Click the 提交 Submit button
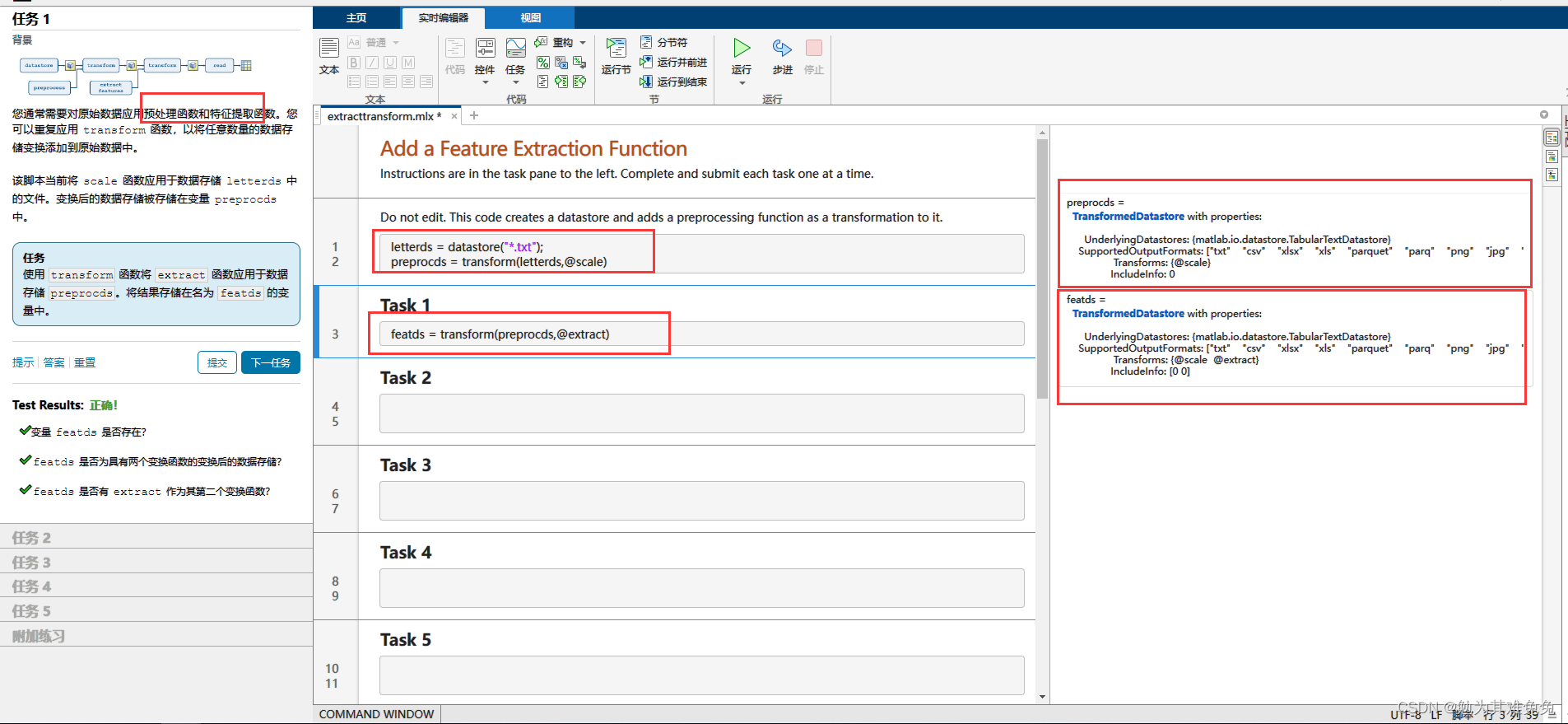 click(x=217, y=362)
